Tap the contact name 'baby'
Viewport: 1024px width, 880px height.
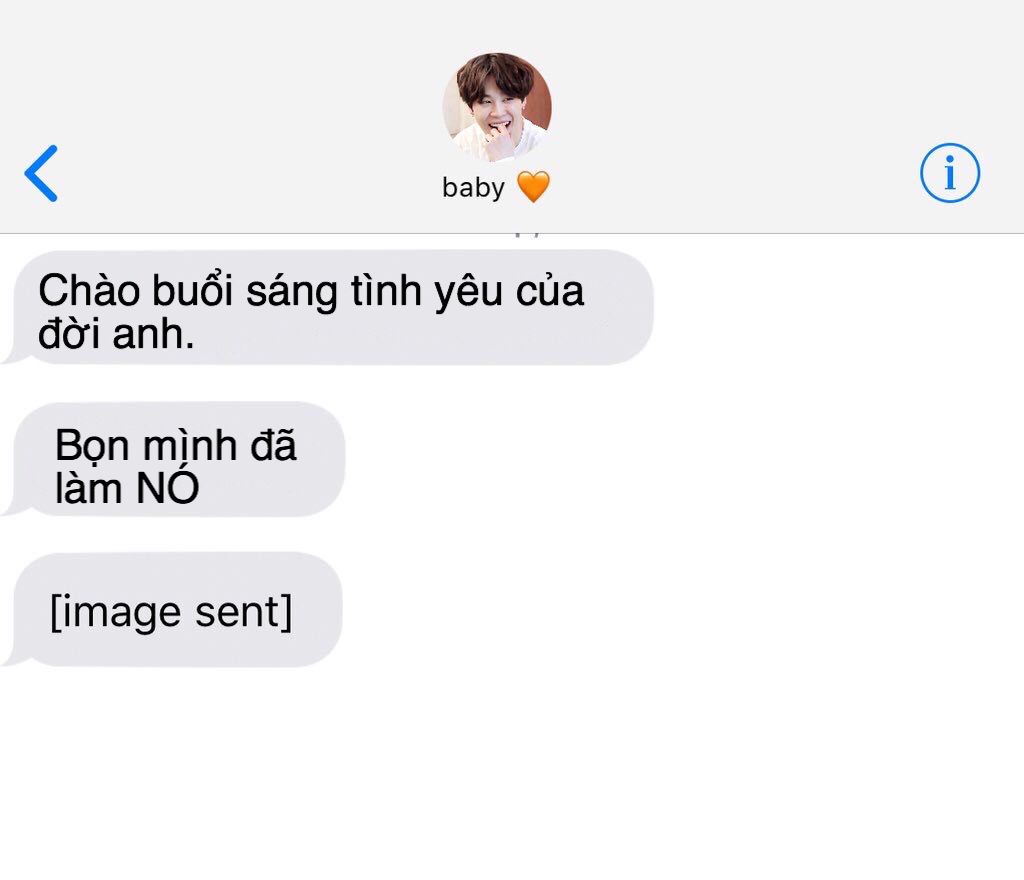point(473,187)
